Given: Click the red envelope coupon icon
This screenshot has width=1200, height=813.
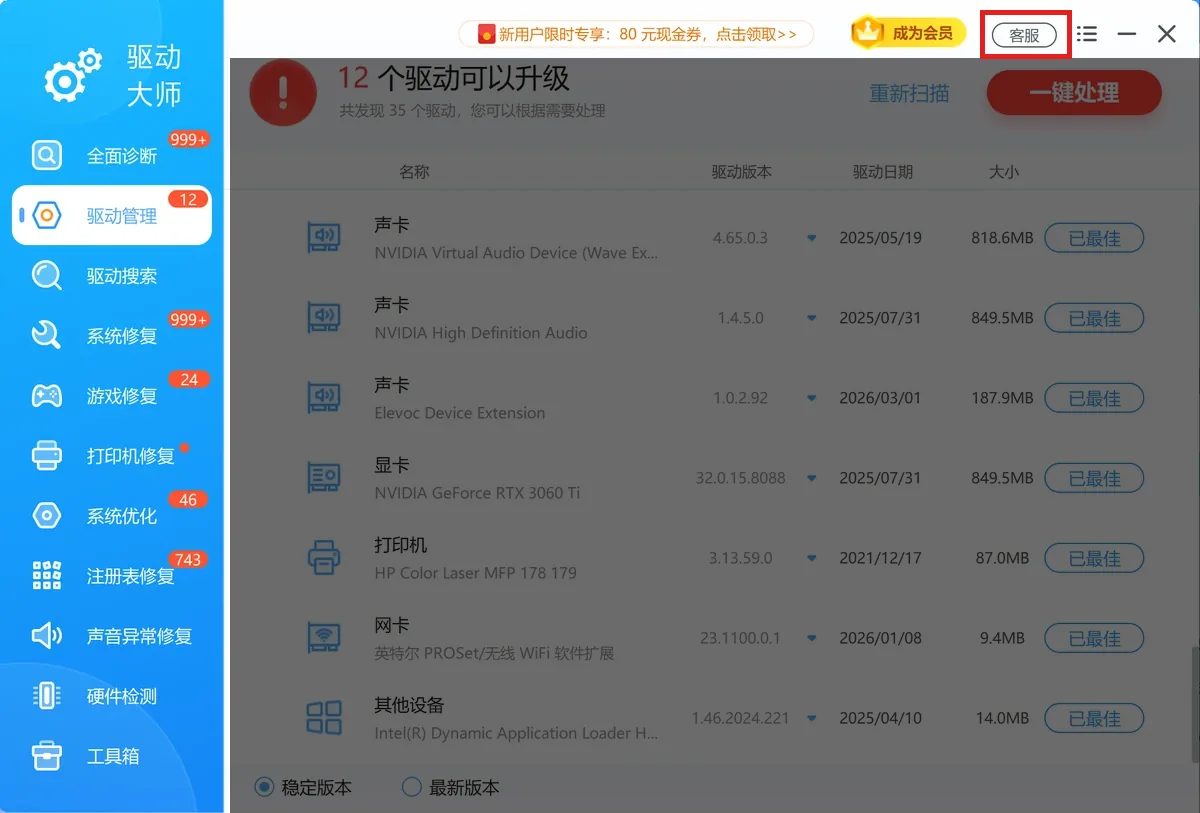Looking at the screenshot, I should 487,34.
